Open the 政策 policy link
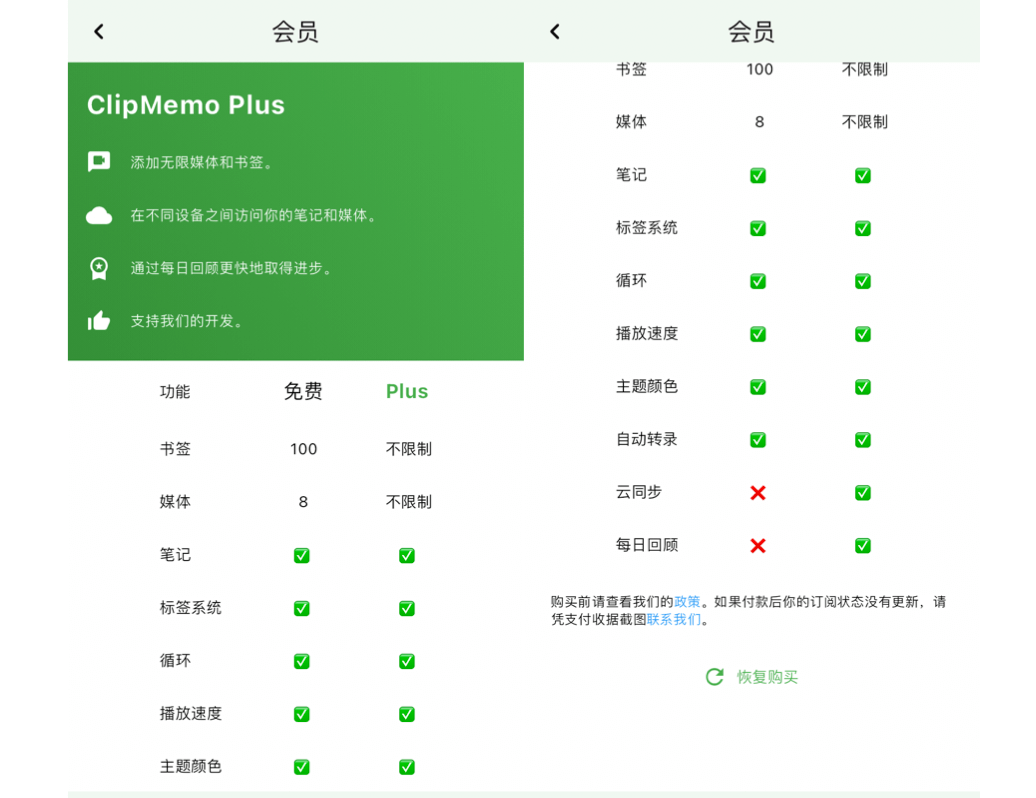 pos(687,602)
